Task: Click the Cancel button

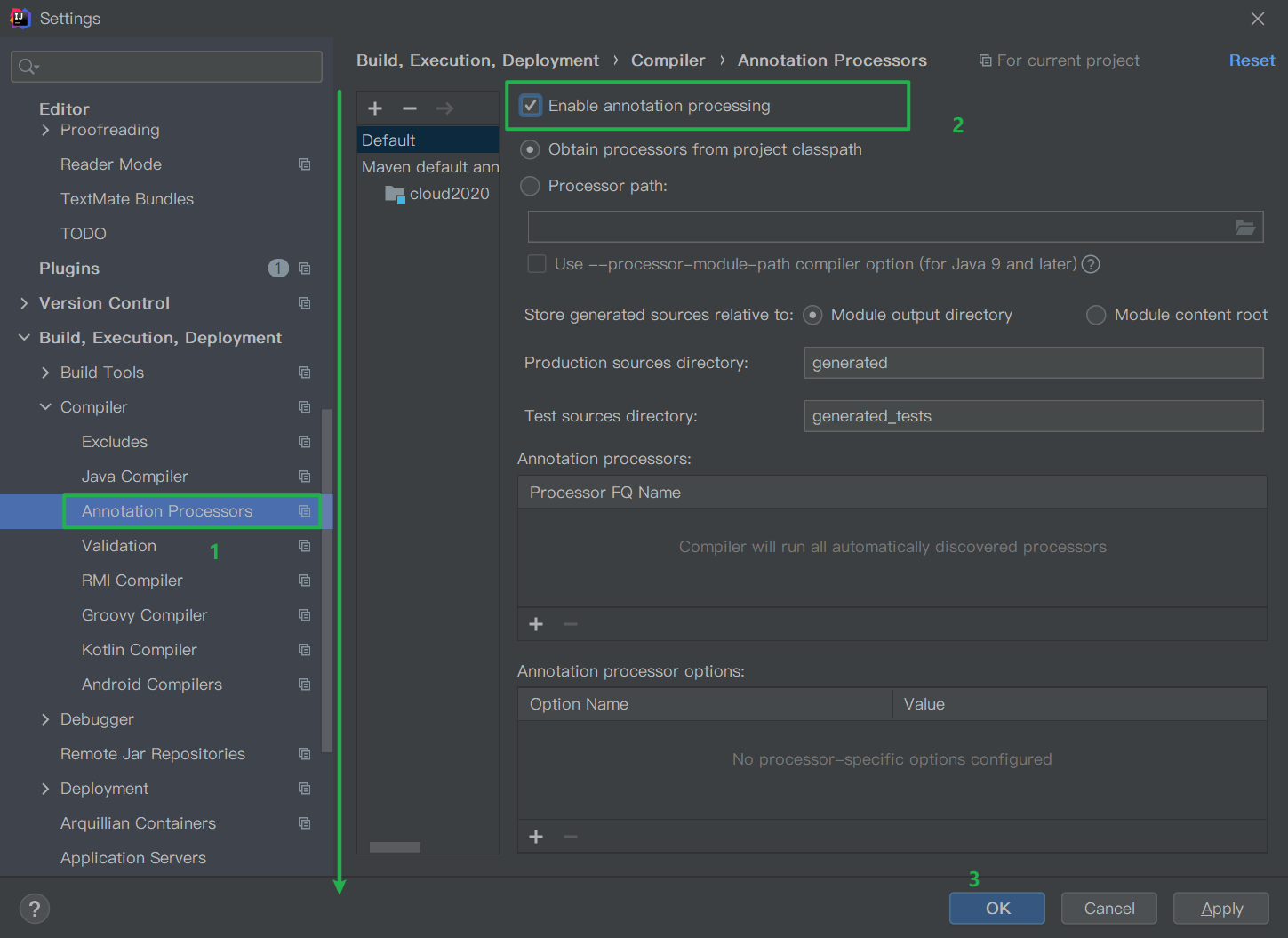Action: coord(1109,909)
